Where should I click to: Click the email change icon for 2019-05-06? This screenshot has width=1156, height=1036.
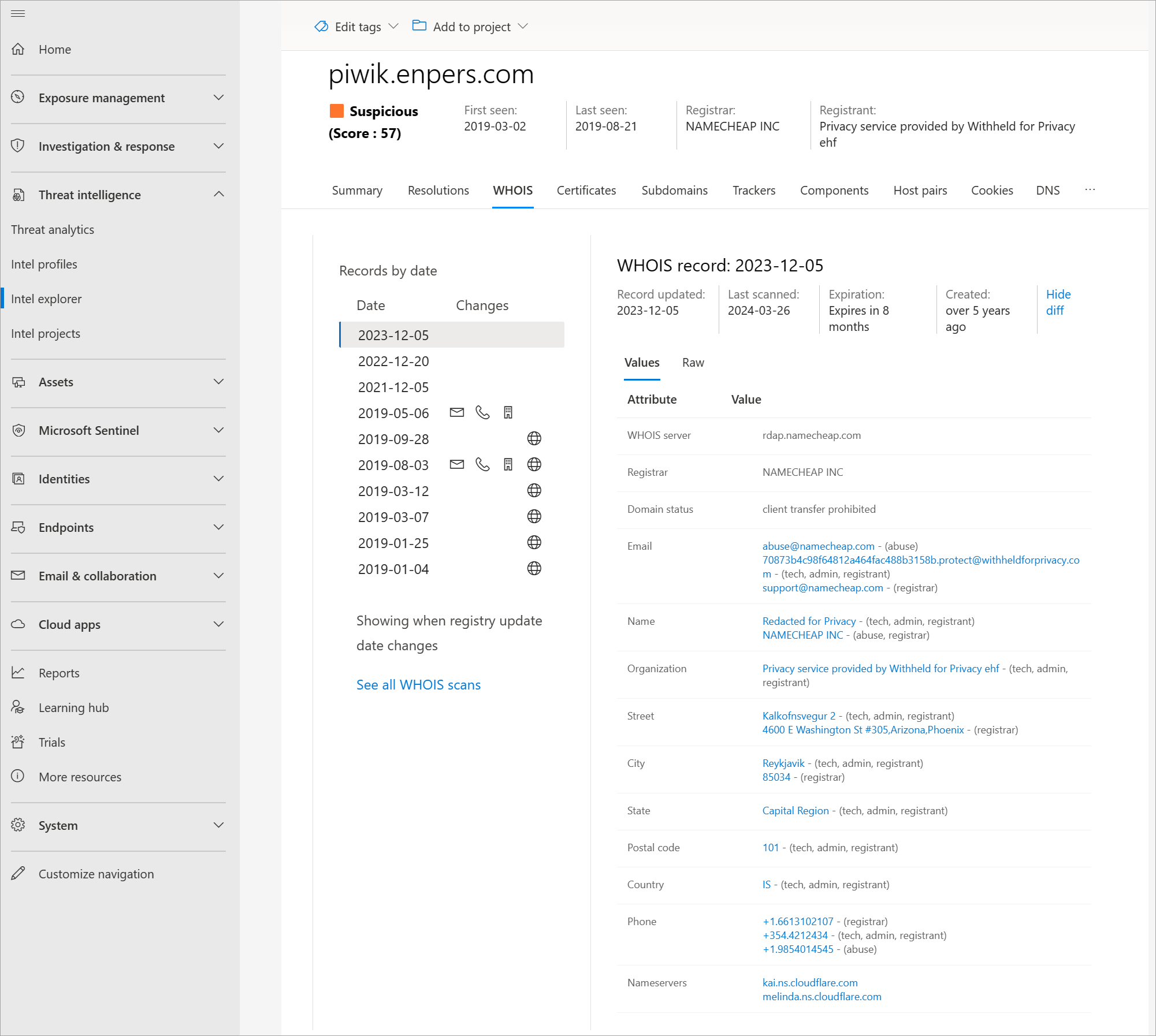(x=457, y=413)
